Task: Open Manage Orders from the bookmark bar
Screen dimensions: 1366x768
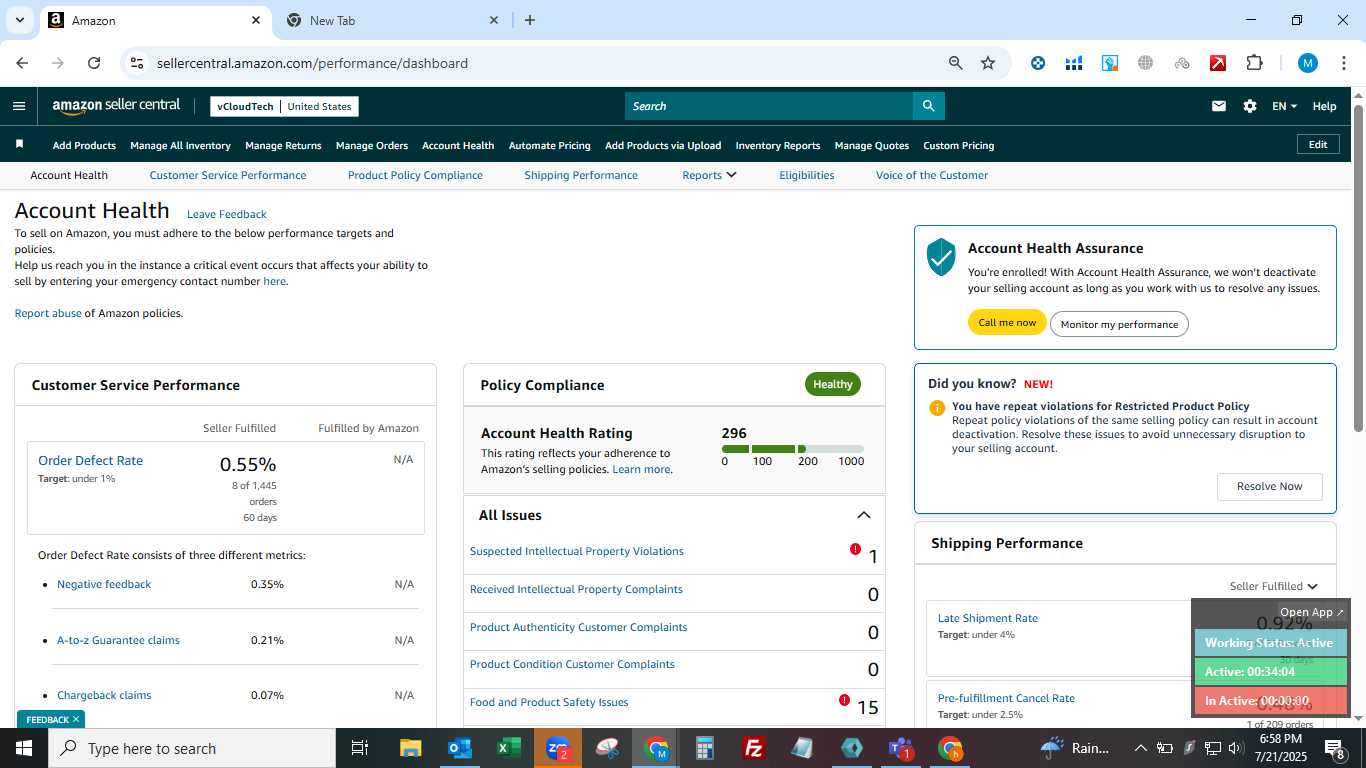Action: 372,145
